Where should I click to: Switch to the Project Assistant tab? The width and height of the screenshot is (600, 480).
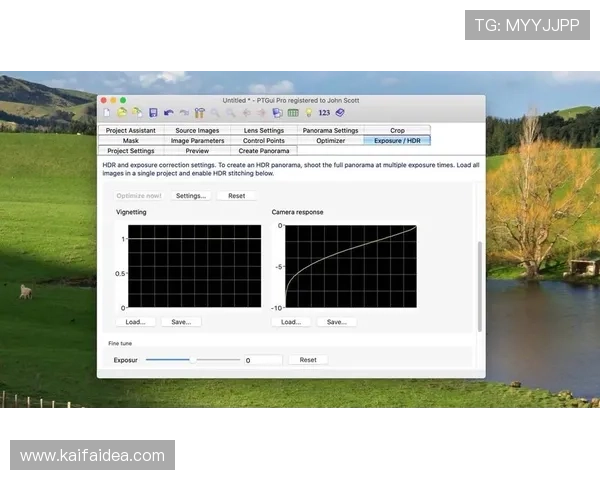[x=131, y=130]
